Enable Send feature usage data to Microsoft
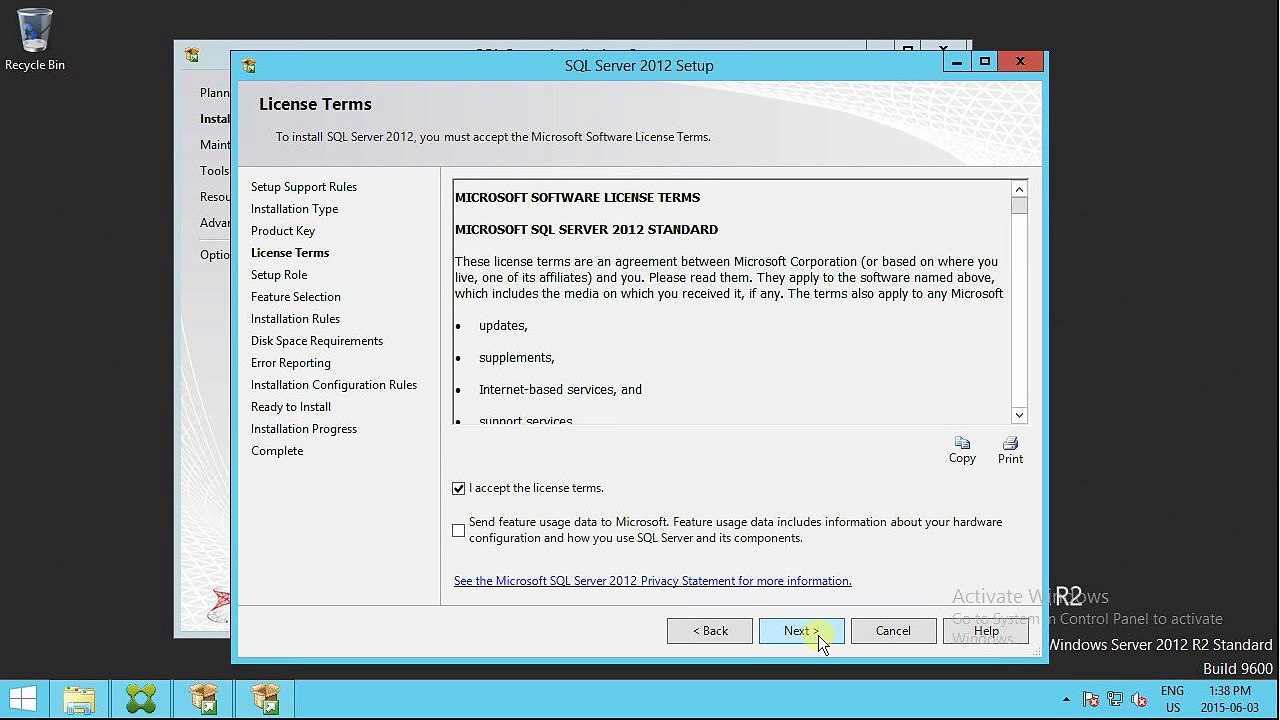Screen dimensions: 1280x720 (458, 530)
